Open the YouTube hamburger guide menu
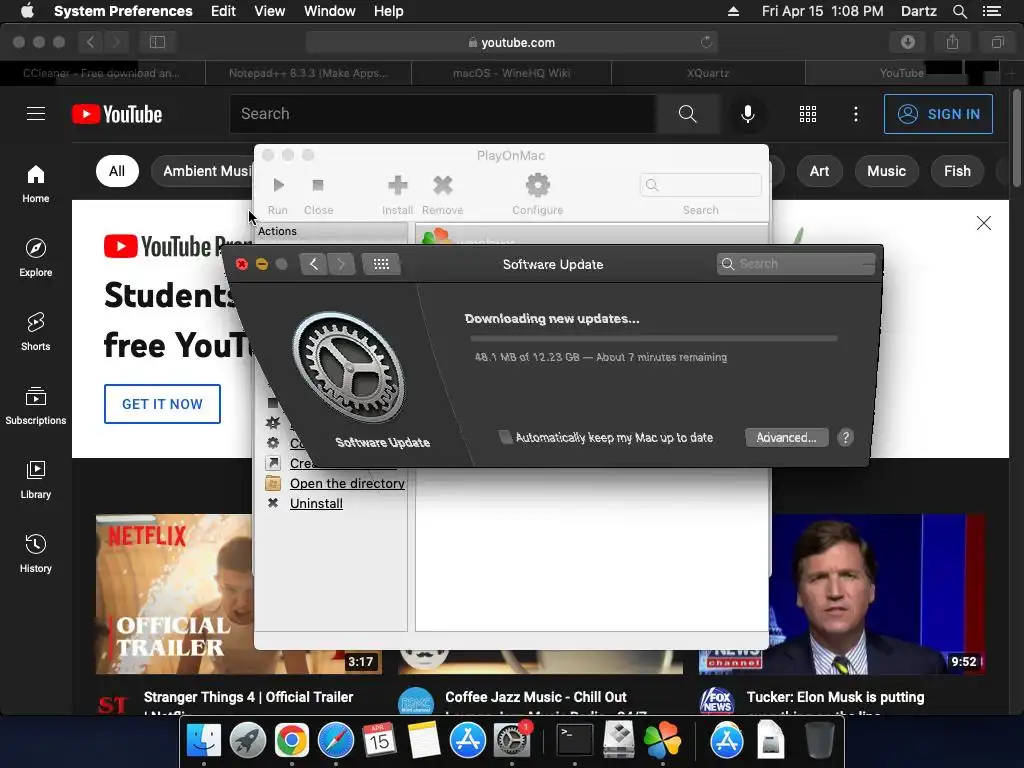The width and height of the screenshot is (1024, 768). click(x=36, y=114)
